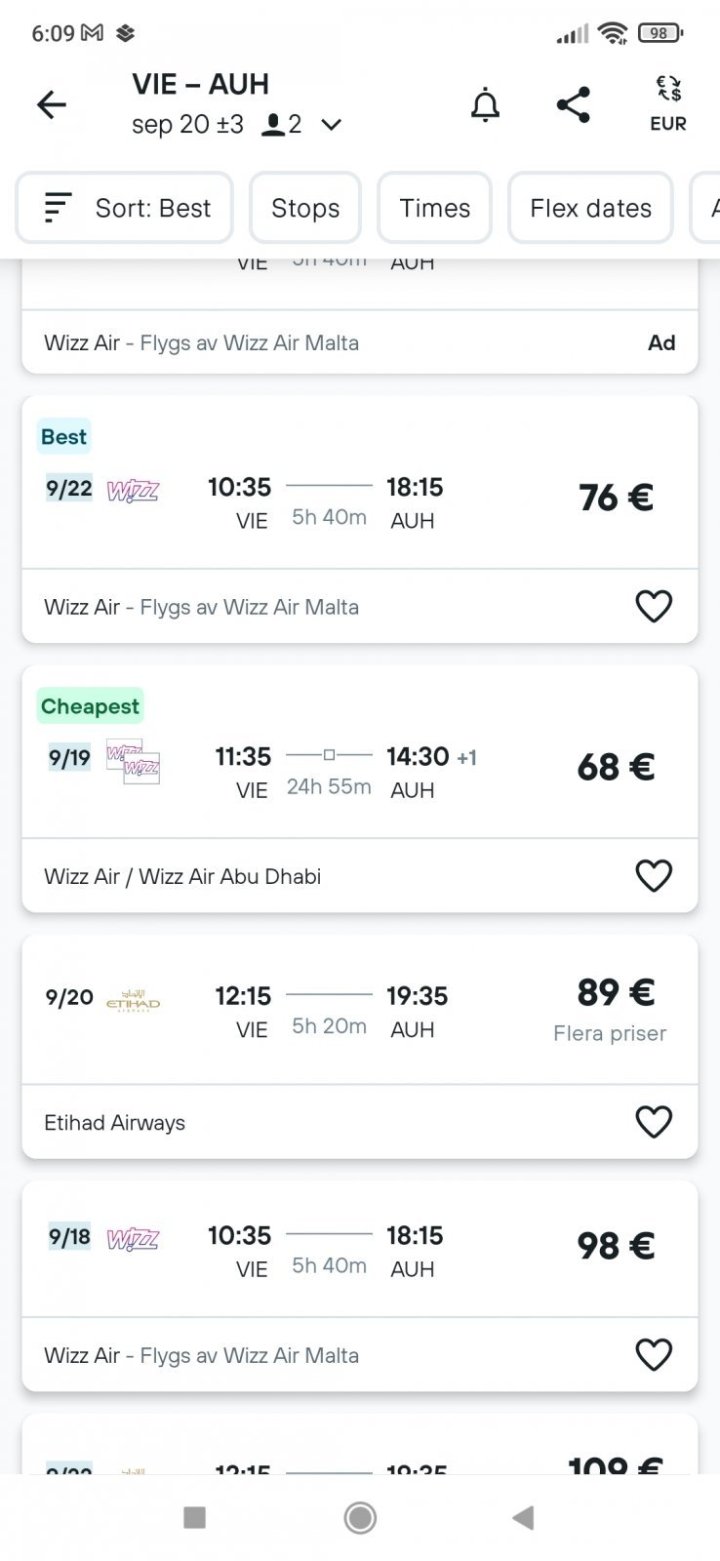The image size is (720, 1561).
Task: Tap Android recent apps square
Action: [x=195, y=1518]
